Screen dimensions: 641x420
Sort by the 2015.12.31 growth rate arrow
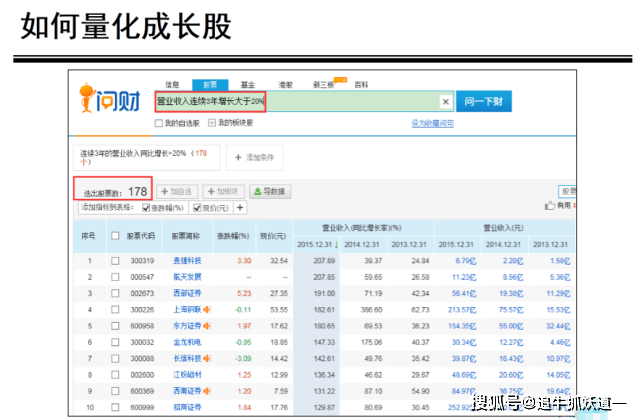coord(336,245)
